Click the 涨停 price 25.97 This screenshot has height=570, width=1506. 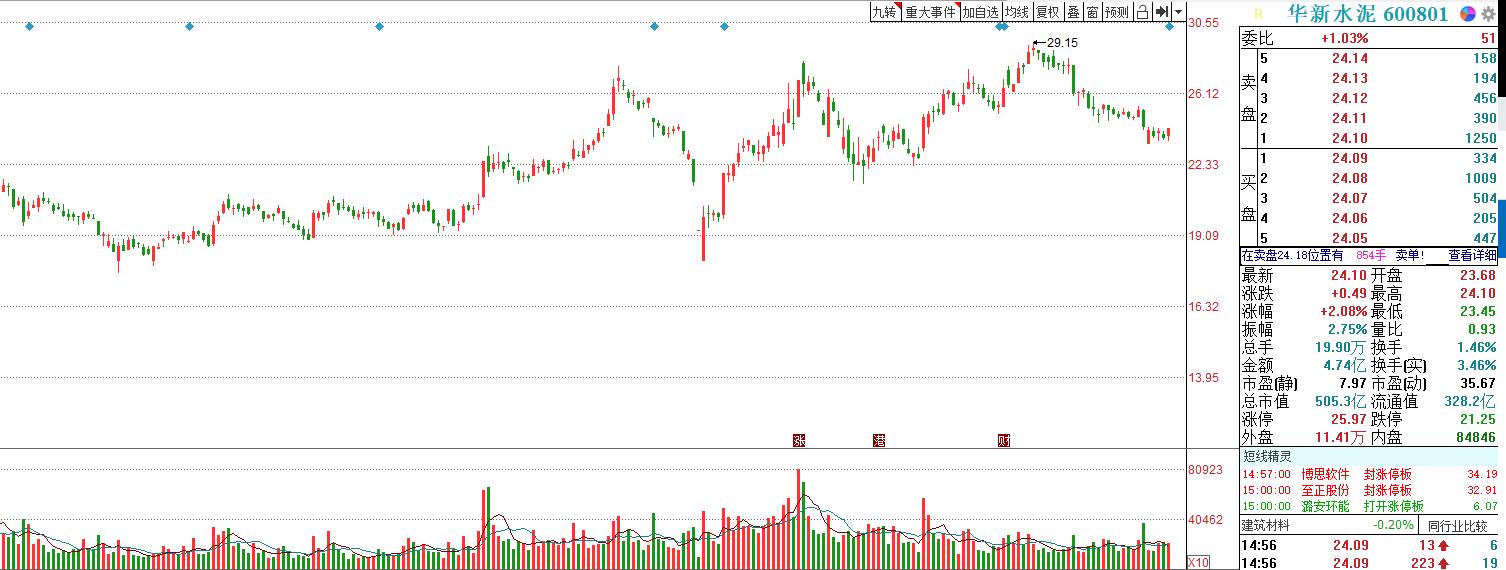click(x=1349, y=419)
